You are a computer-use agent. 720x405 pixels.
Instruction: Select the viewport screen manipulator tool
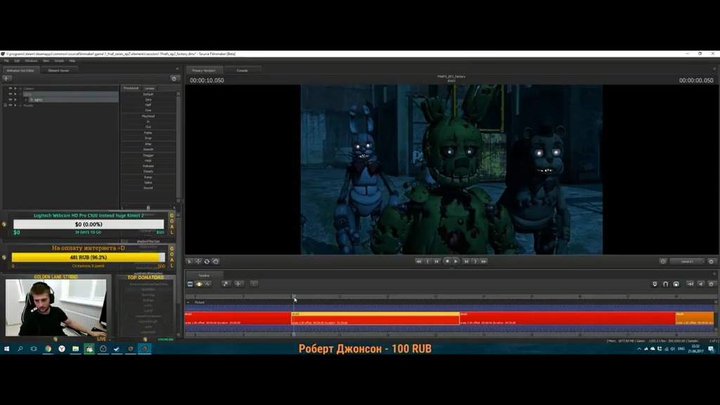(215, 261)
